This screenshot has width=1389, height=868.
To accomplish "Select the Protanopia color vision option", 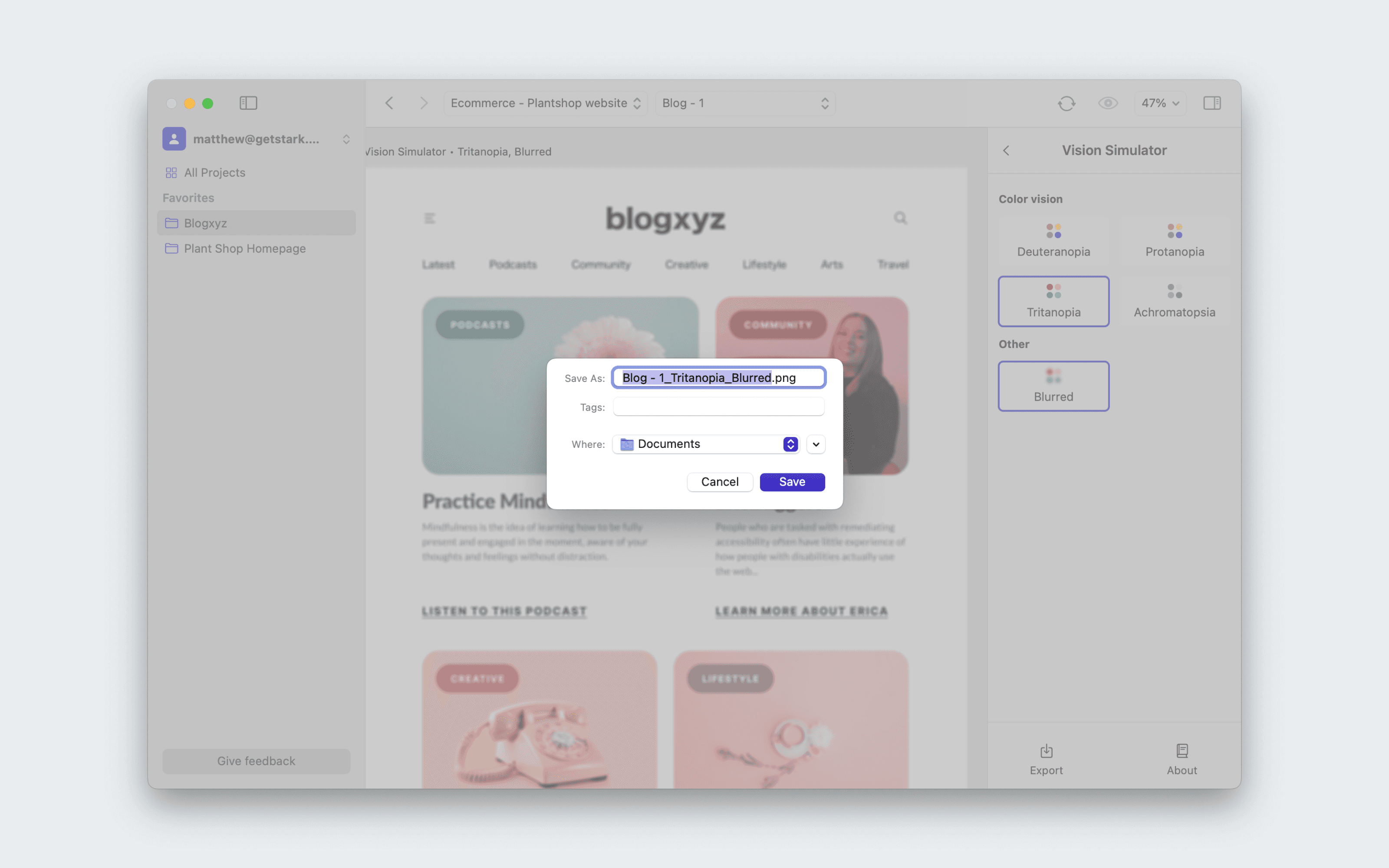I will pos(1175,241).
